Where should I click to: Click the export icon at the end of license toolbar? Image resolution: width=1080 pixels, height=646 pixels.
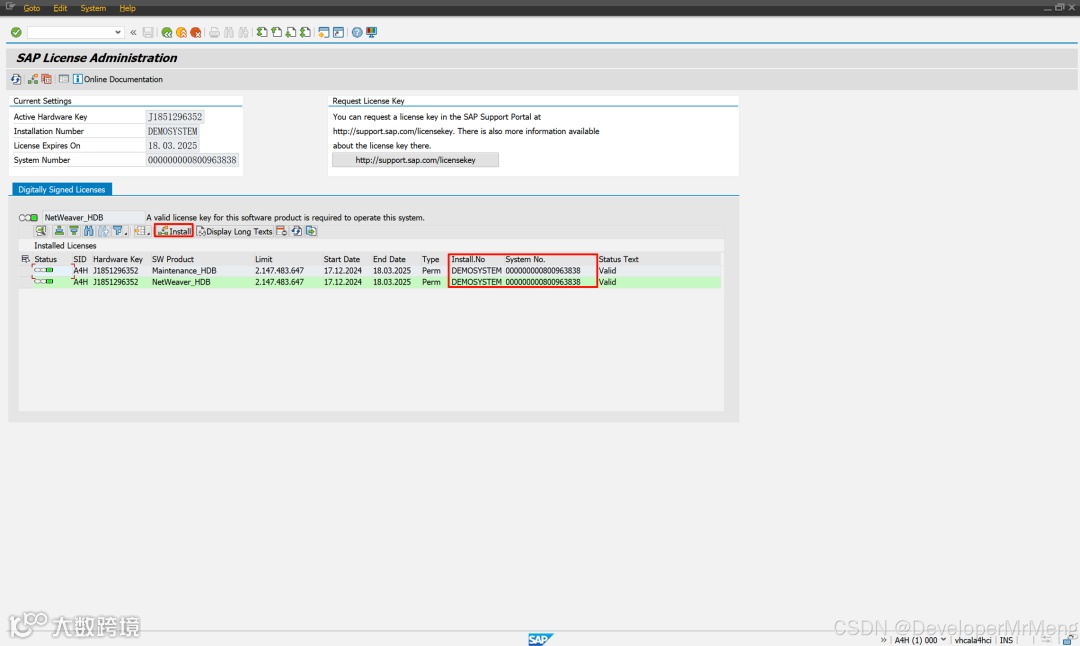pos(311,231)
